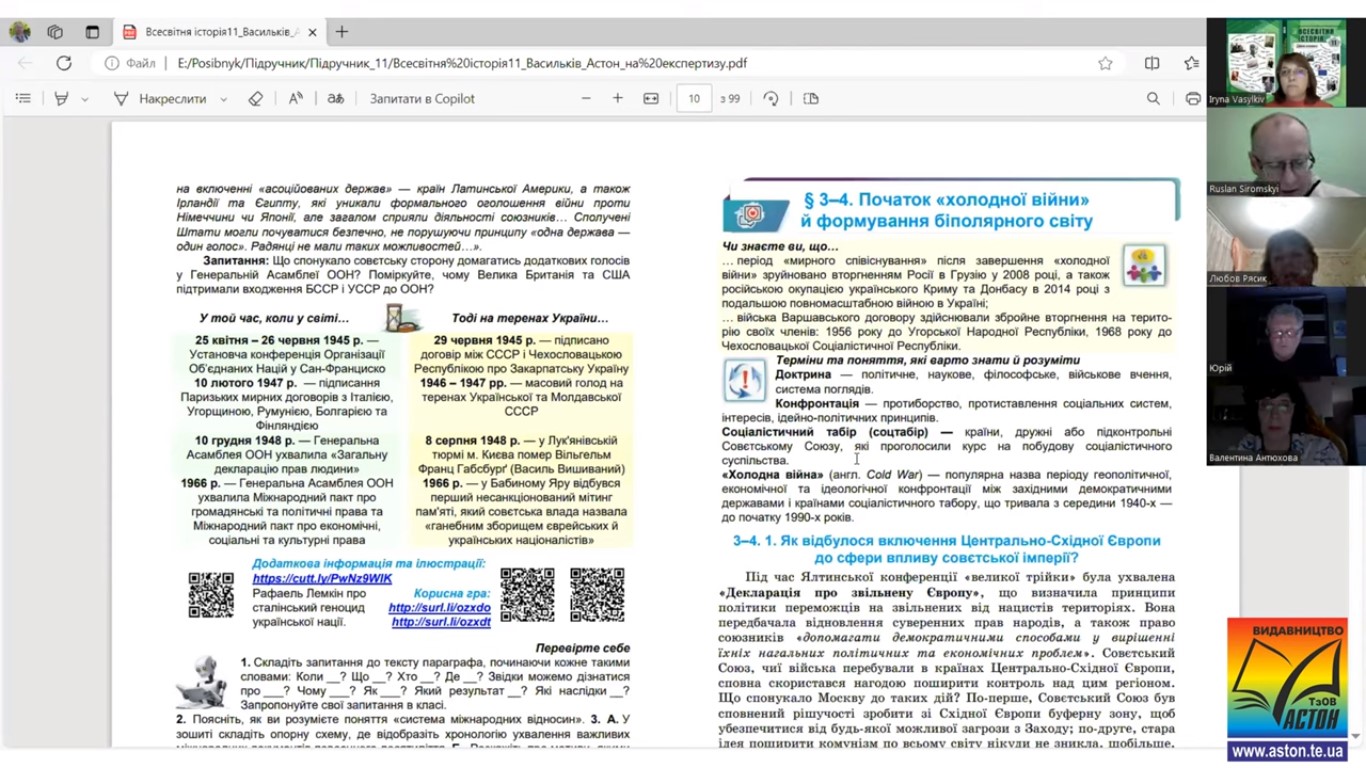Open a new browser tab
This screenshot has height=768, width=1366.
[342, 32]
